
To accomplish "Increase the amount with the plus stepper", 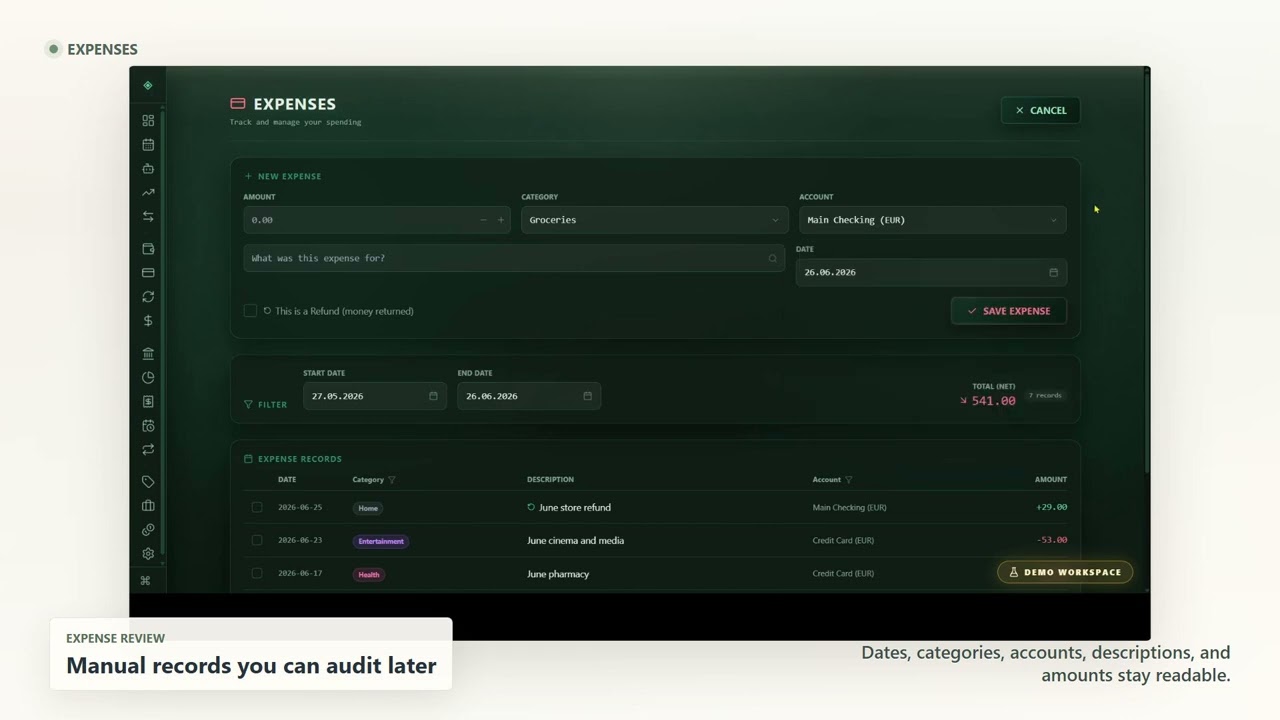I will (x=501, y=220).
